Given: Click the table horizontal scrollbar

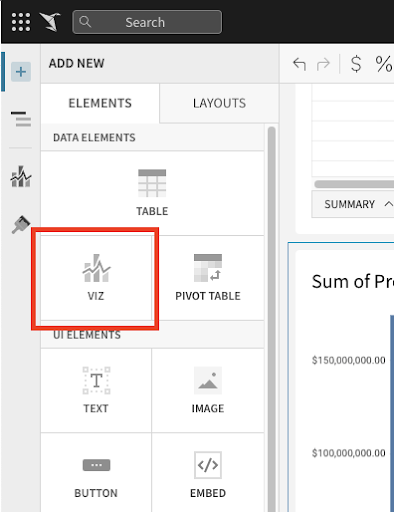Looking at the screenshot, I should click(354, 184).
